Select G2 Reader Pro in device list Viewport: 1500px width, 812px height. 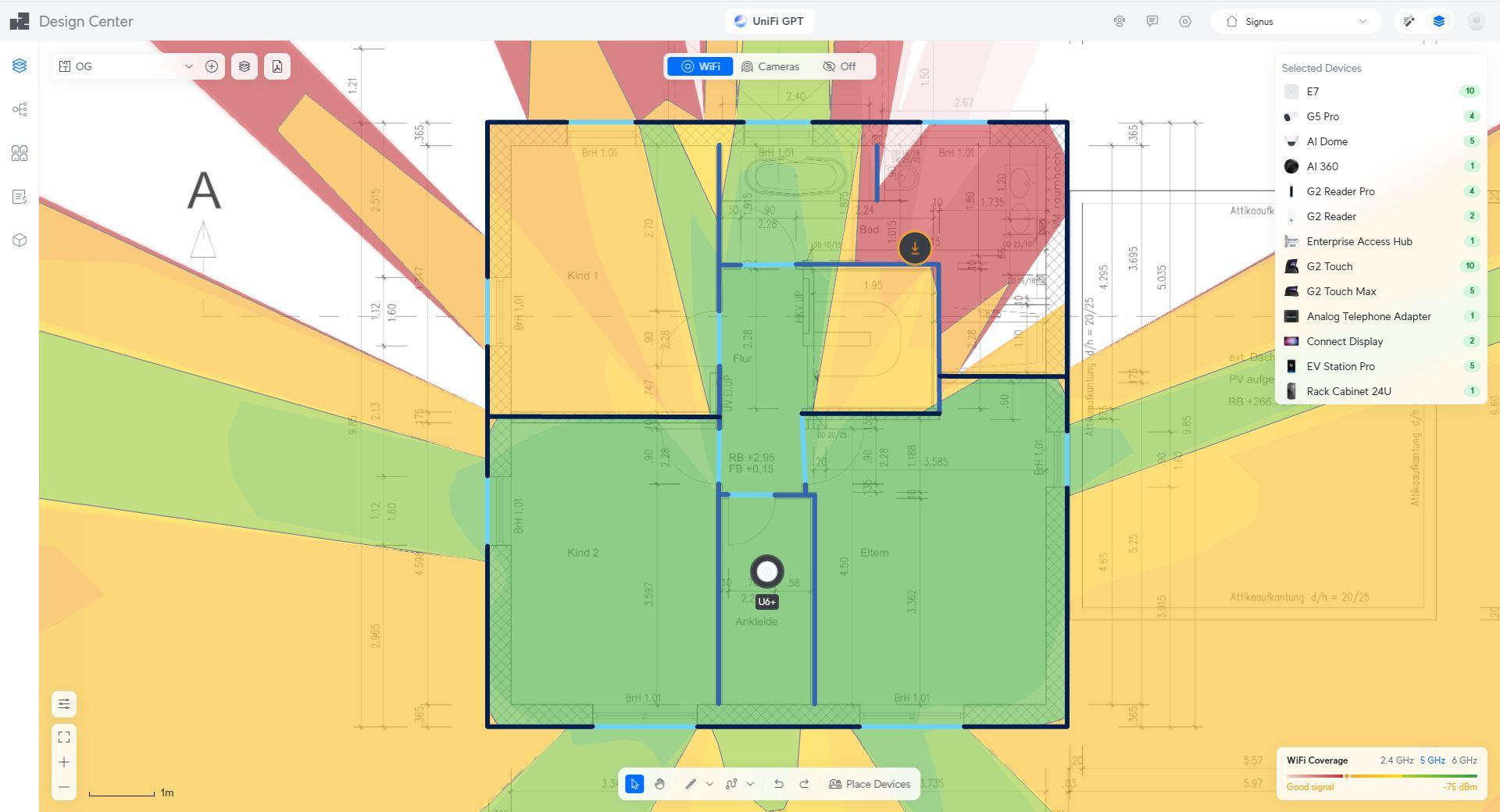click(1381, 191)
